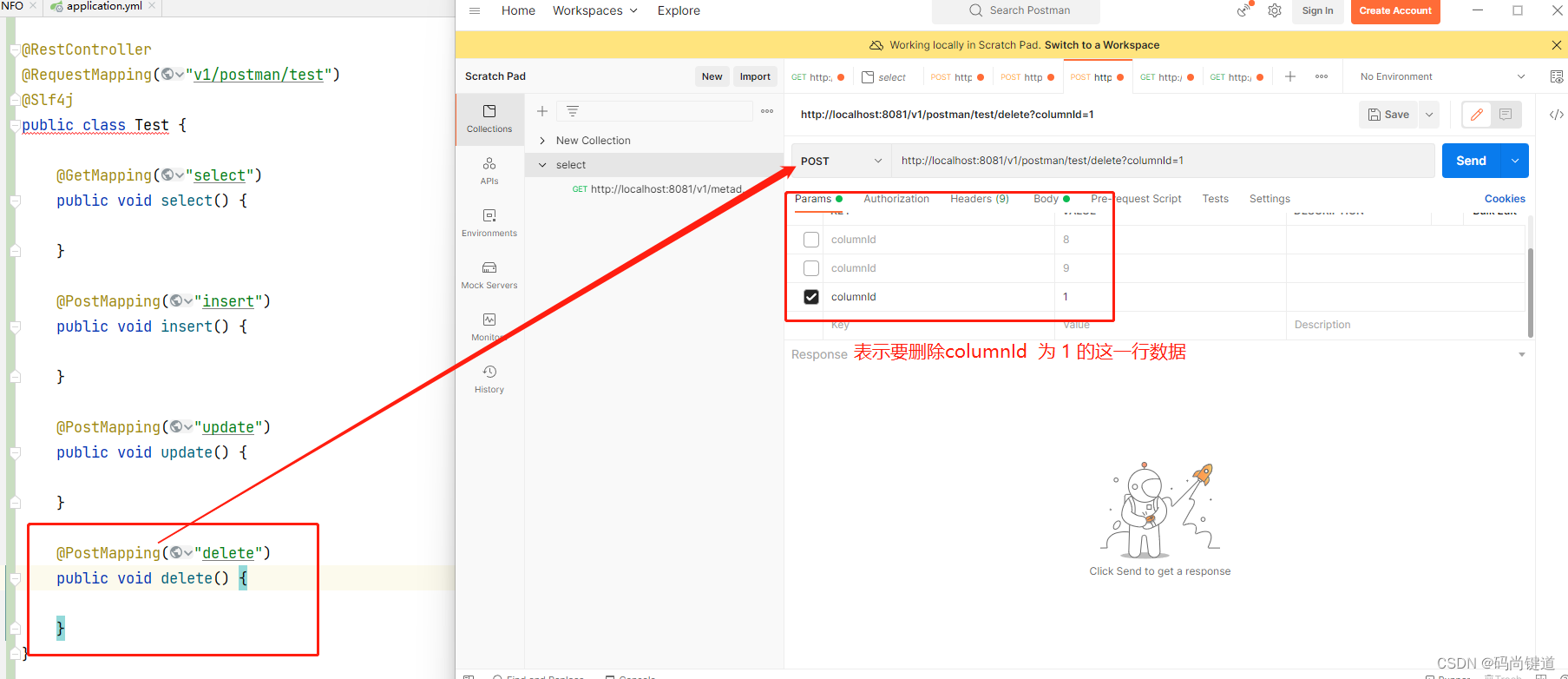Open GET metadata request in select collection
1568x679 pixels.
[x=657, y=189]
